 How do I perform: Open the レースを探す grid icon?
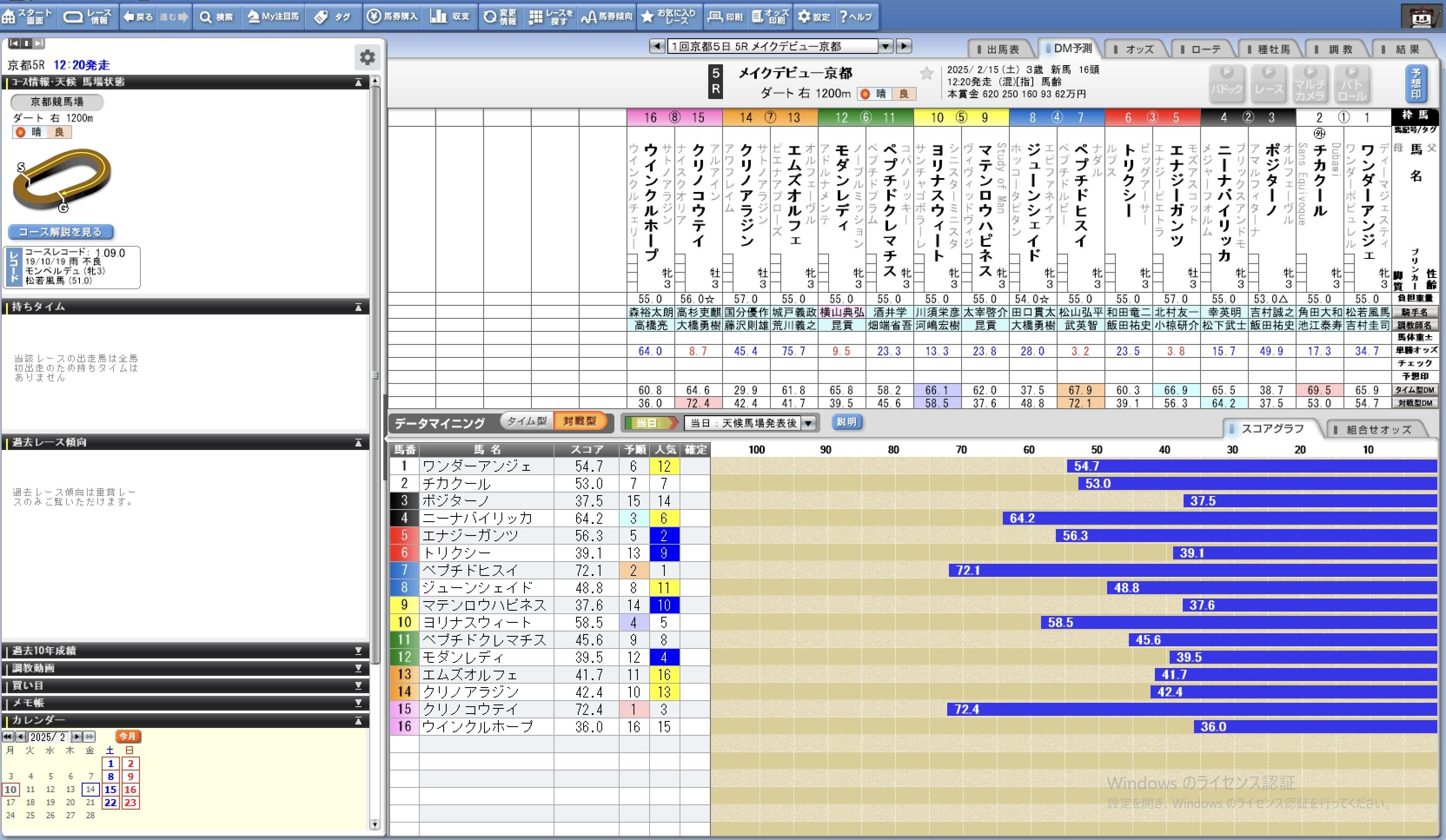551,17
